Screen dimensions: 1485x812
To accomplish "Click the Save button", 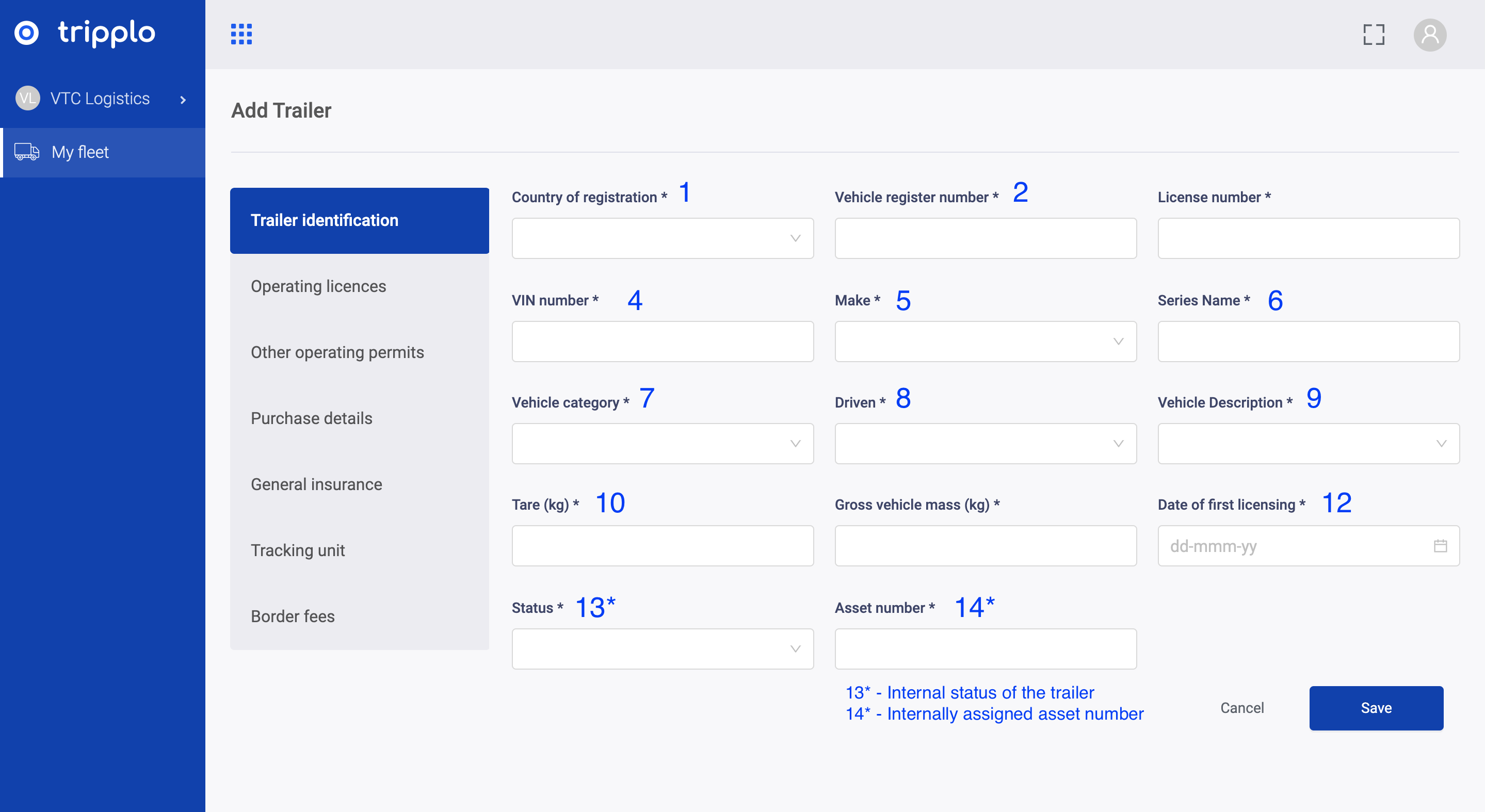I will [x=1376, y=708].
